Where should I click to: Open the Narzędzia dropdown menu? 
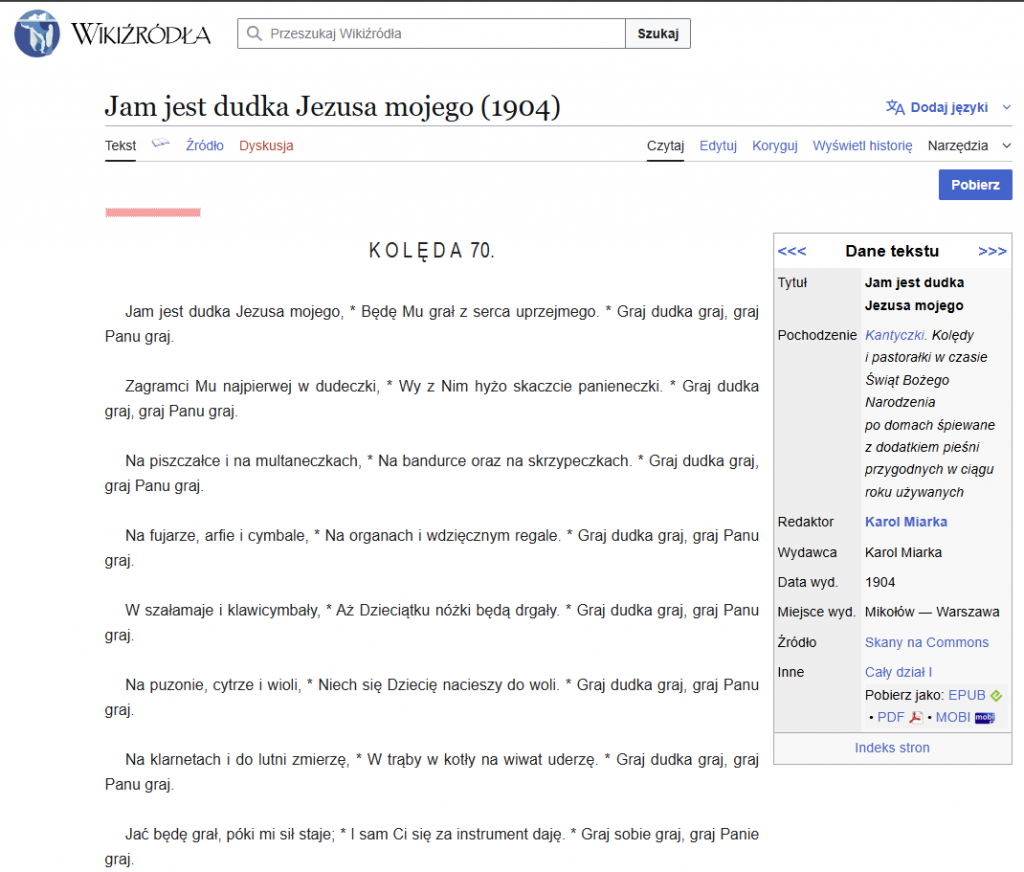click(969, 146)
